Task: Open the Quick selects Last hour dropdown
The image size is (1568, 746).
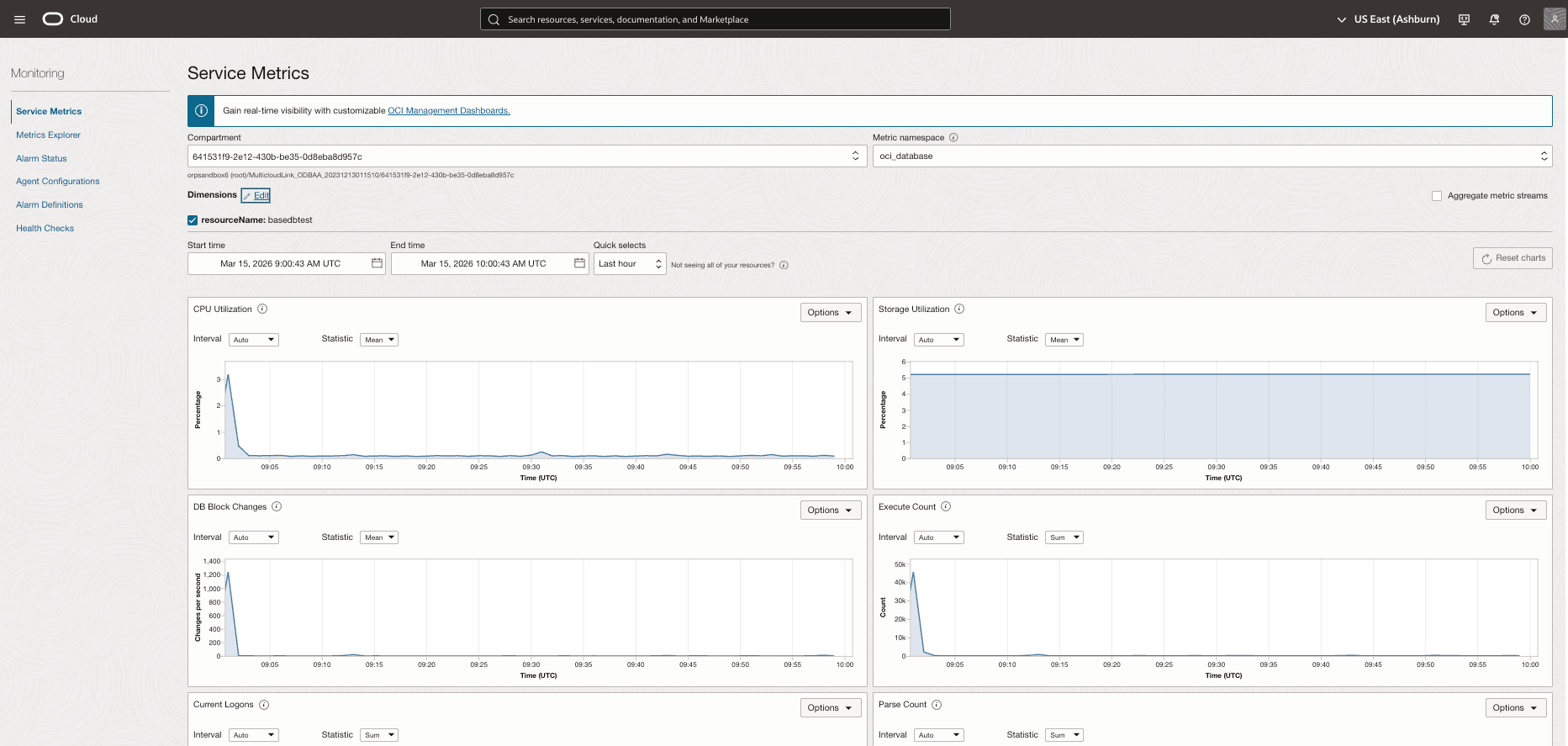Action: pos(630,264)
